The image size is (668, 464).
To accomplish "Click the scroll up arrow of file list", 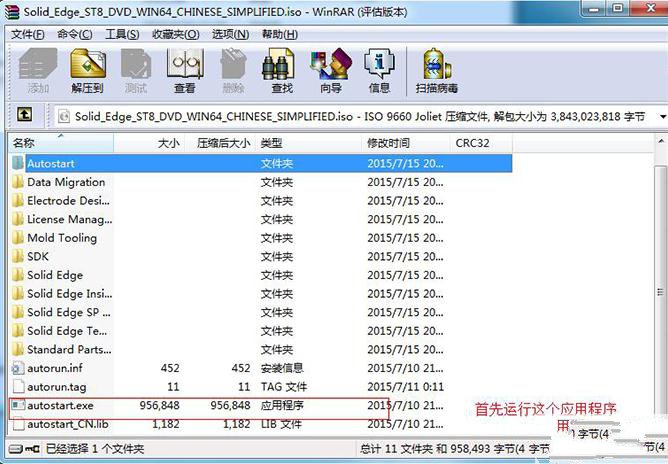I will (x=661, y=141).
